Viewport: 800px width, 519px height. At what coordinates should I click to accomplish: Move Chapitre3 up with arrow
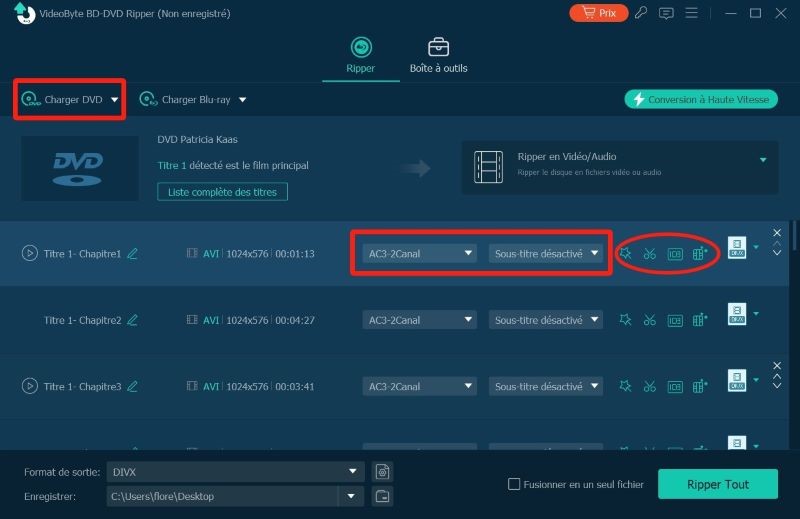[777, 377]
